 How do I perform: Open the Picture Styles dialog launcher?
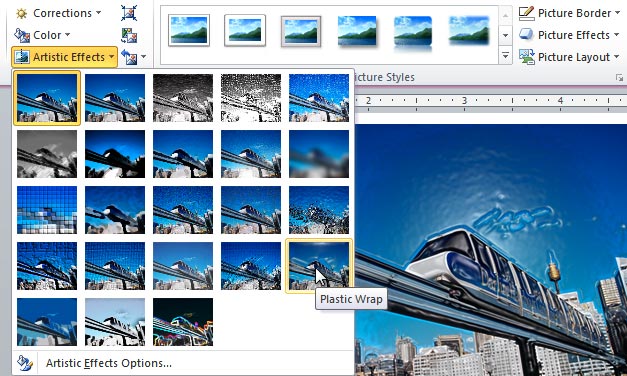coord(619,78)
